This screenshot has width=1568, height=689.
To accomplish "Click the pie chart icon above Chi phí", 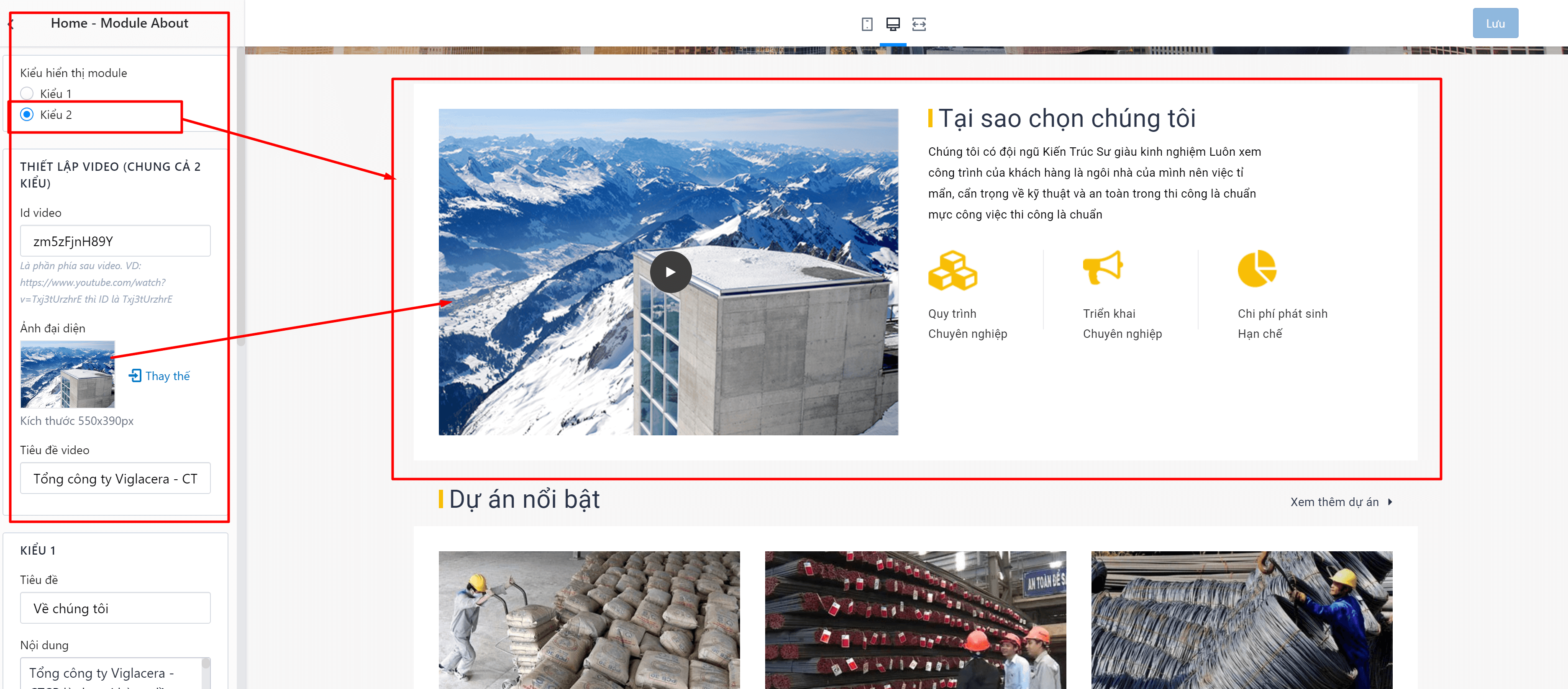I will 1256,268.
